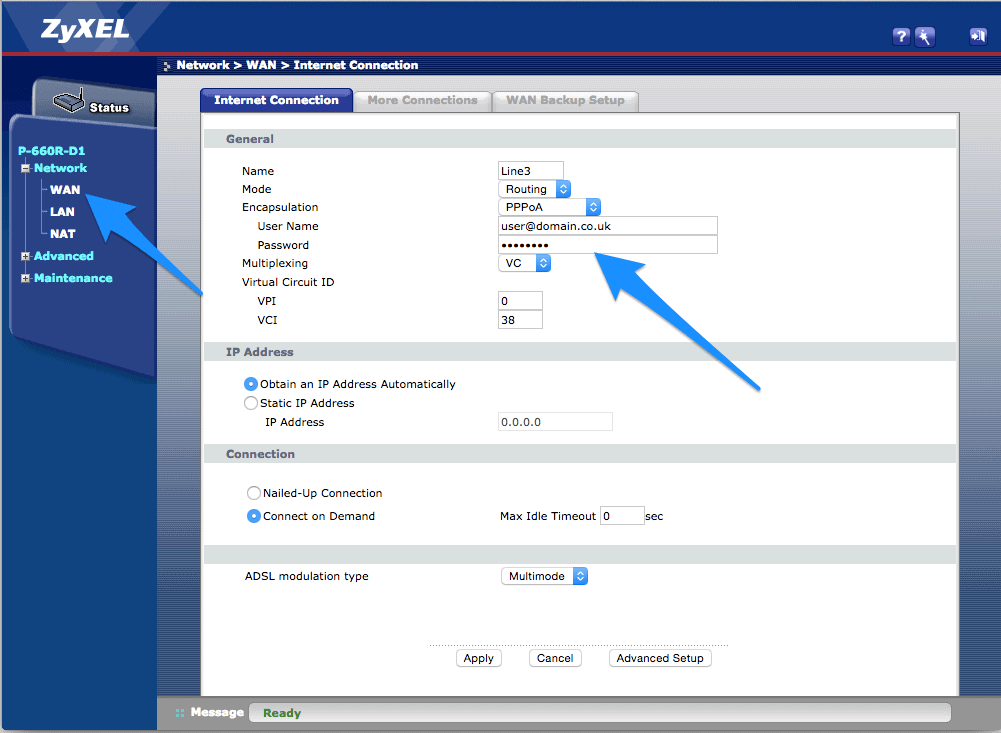This screenshot has height=733, width=1001.
Task: Open the Mode dropdown set to Routing
Action: coord(534,189)
